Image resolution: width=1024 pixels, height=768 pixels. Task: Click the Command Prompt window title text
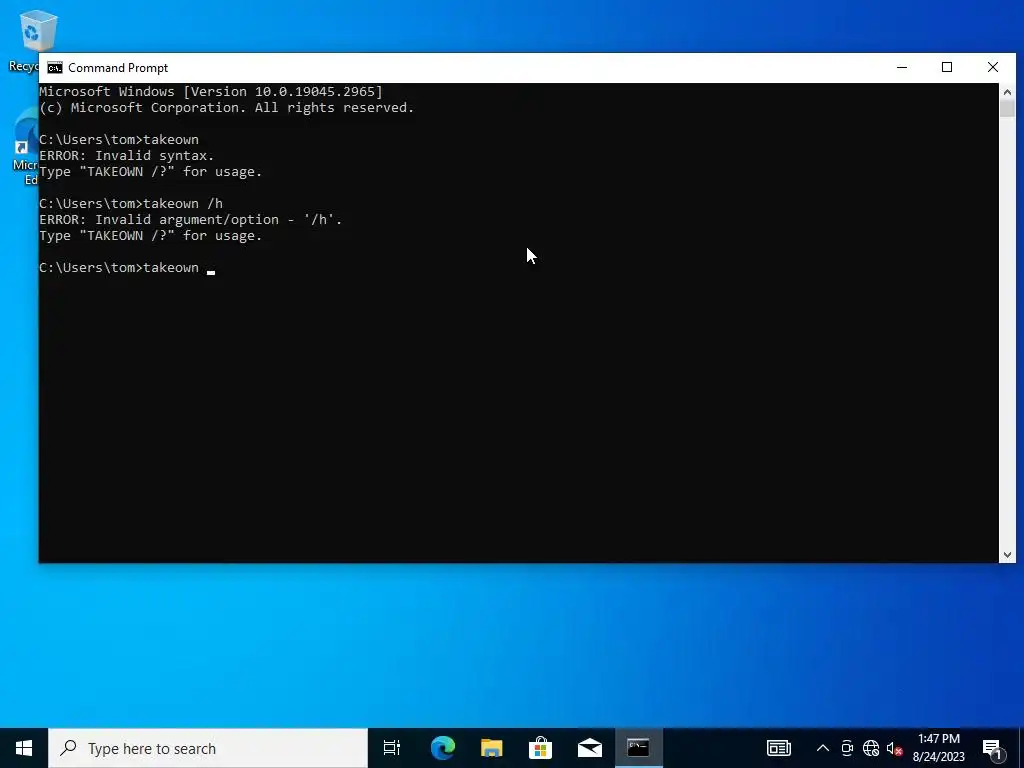pos(118,68)
